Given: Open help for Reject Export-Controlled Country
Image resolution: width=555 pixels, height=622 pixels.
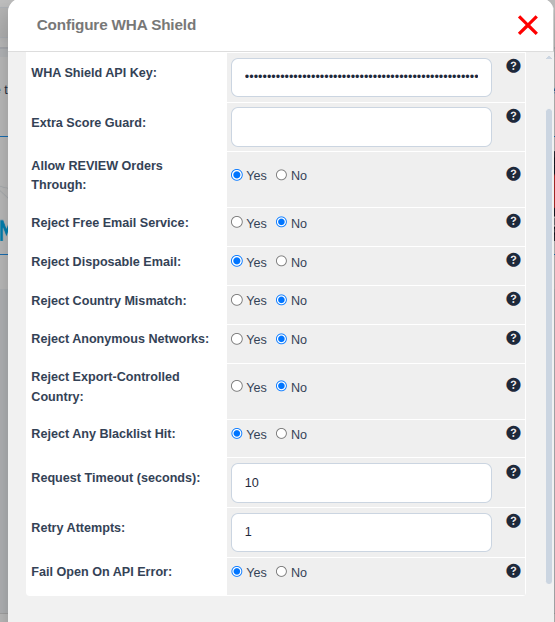Looking at the screenshot, I should pos(513,385).
